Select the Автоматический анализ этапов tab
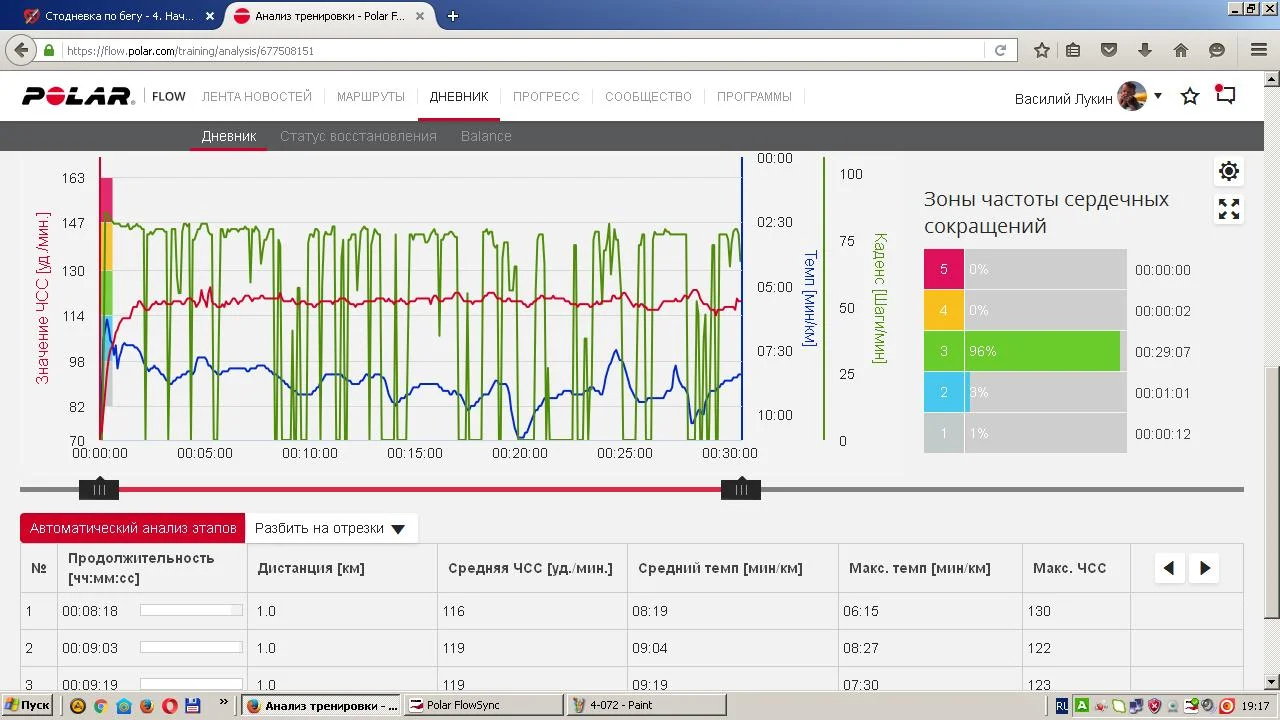This screenshot has height=720, width=1280. [x=133, y=529]
